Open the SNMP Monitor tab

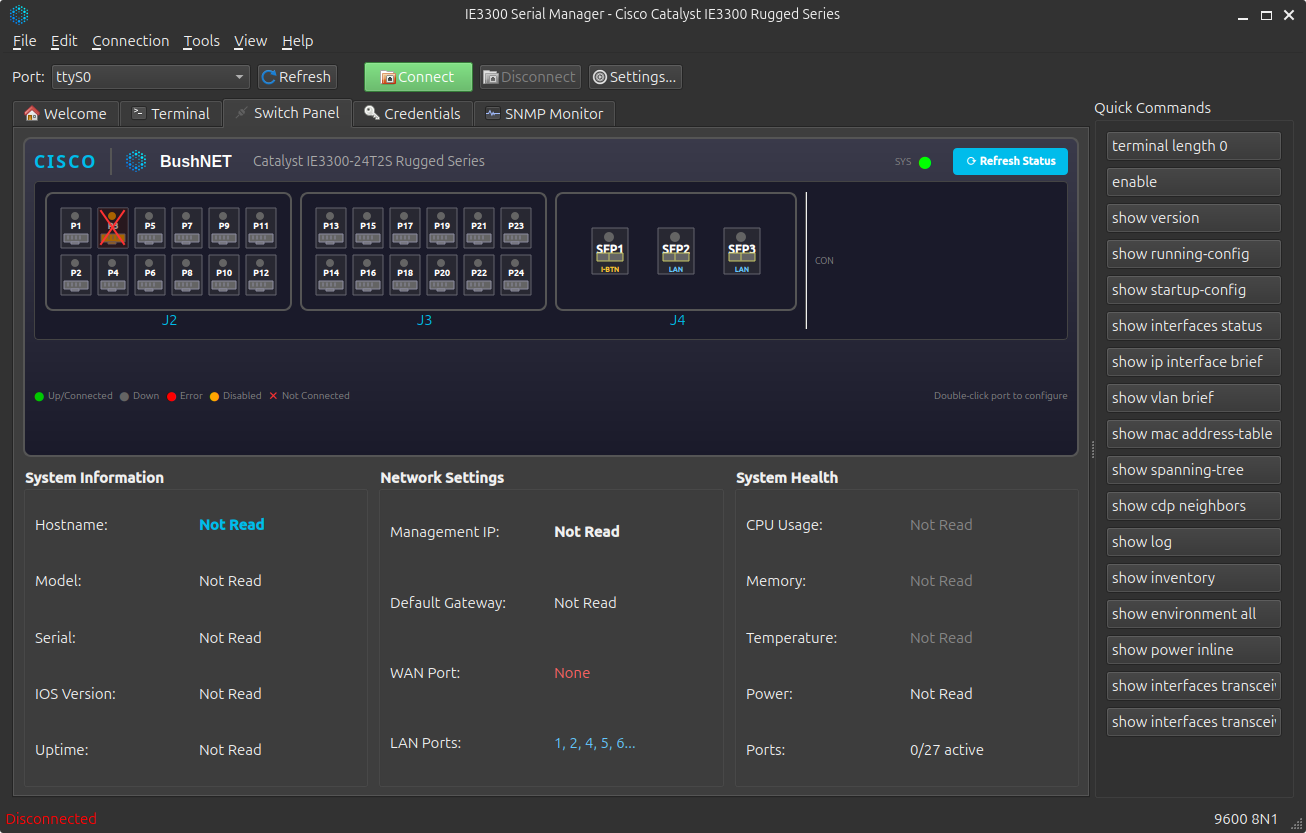pos(544,114)
